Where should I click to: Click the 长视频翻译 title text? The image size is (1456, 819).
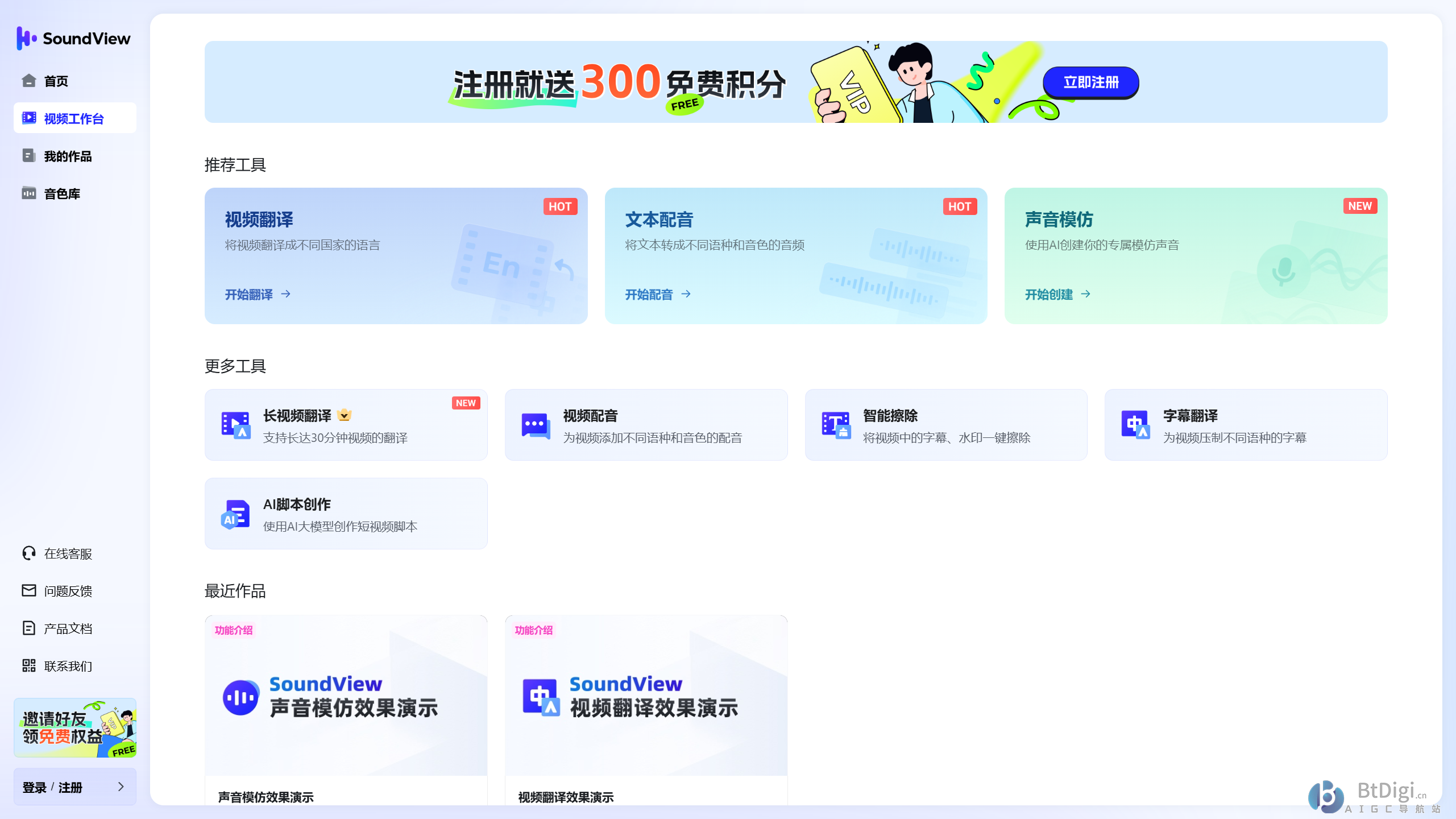[297, 416]
